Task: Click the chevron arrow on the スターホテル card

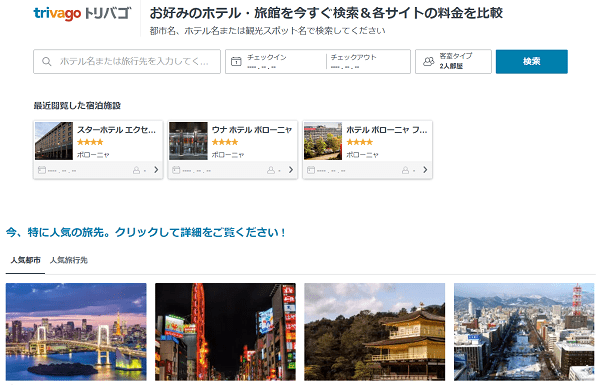Action: point(156,170)
